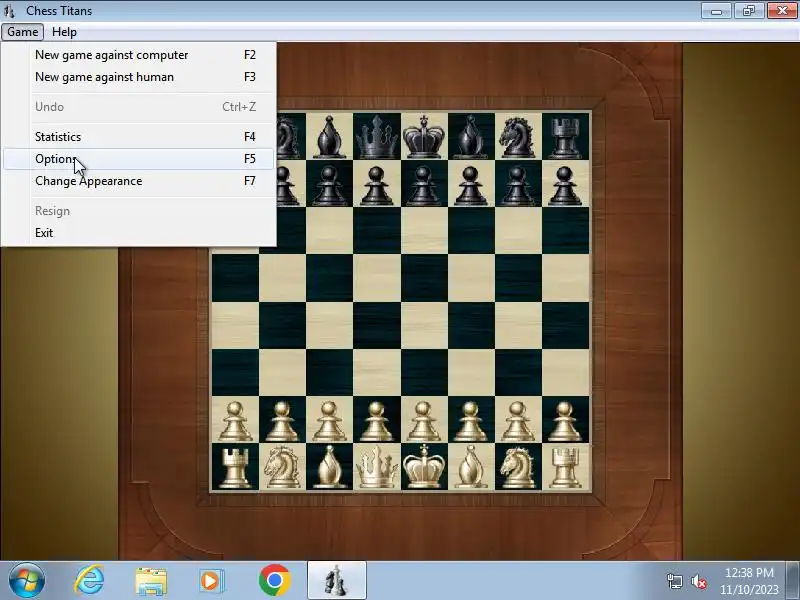Select the white pawn on e2
The height and width of the screenshot is (600, 800).
click(423, 421)
